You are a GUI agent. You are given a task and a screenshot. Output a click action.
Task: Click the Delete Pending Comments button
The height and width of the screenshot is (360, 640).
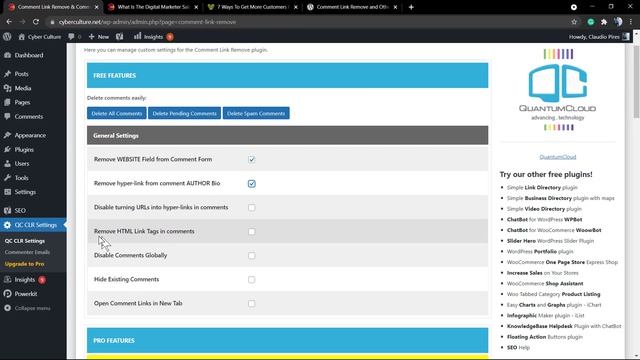click(184, 113)
